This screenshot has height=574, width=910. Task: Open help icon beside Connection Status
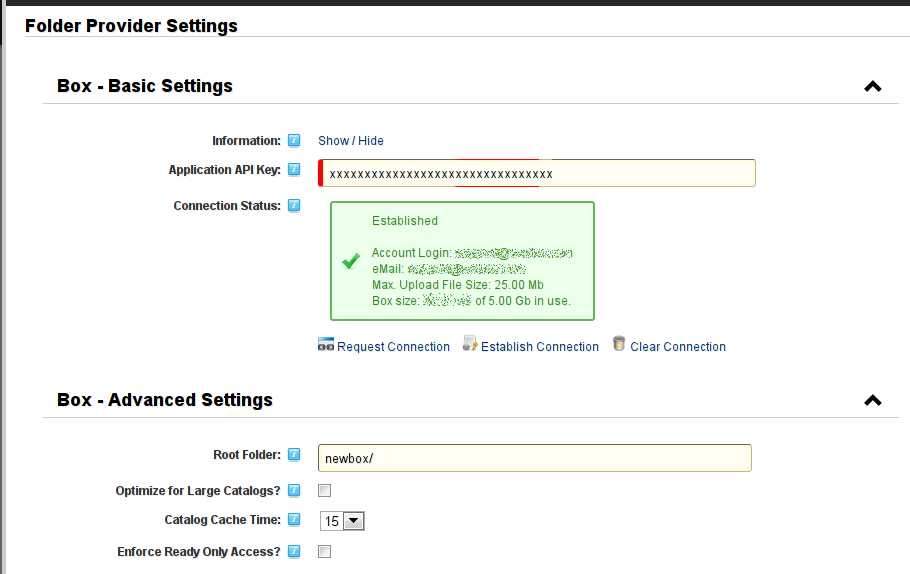[x=294, y=205]
